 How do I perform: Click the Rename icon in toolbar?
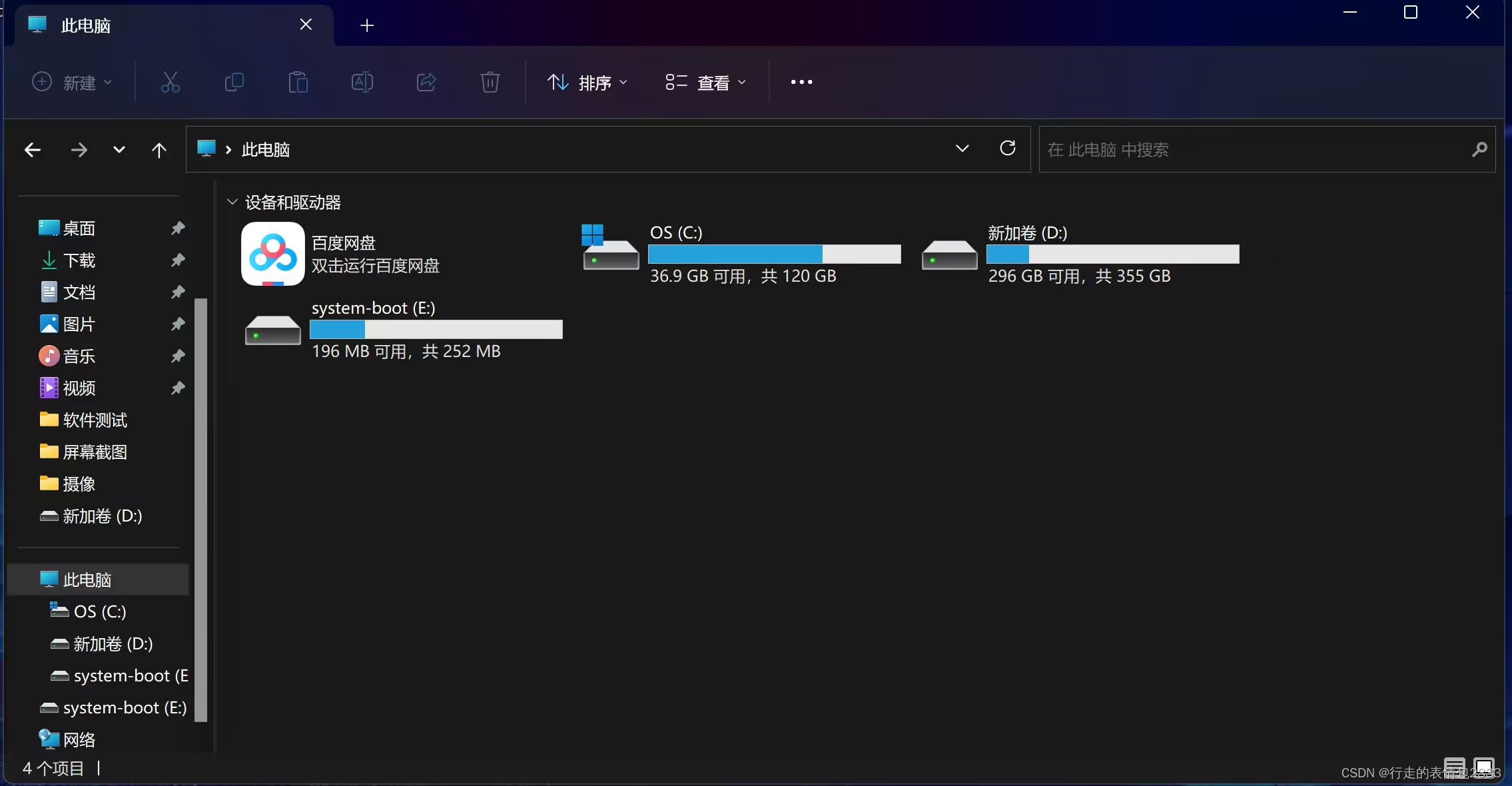click(362, 82)
